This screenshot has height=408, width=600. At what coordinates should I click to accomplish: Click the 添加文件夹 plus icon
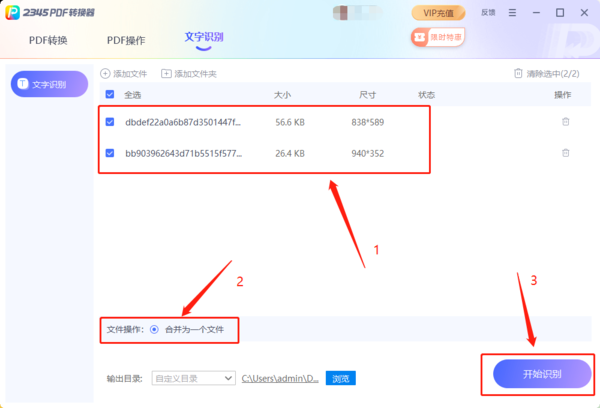[166, 74]
